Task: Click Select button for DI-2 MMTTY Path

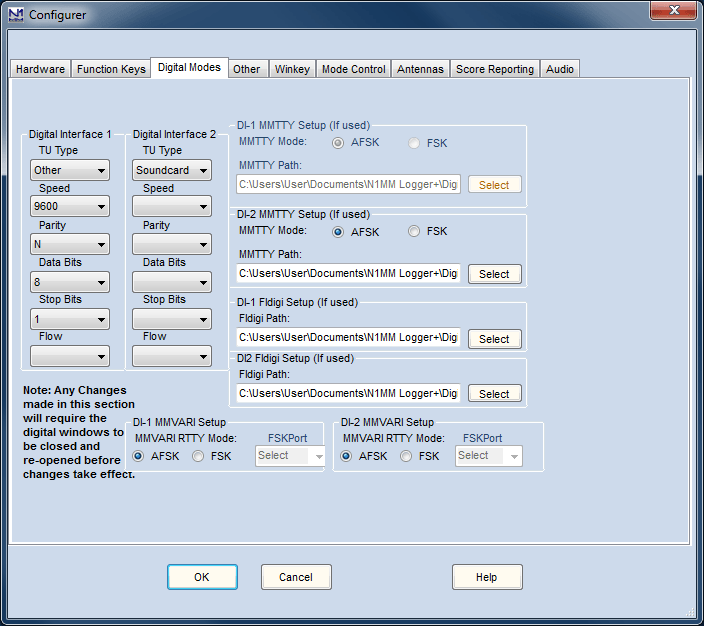Action: [494, 274]
